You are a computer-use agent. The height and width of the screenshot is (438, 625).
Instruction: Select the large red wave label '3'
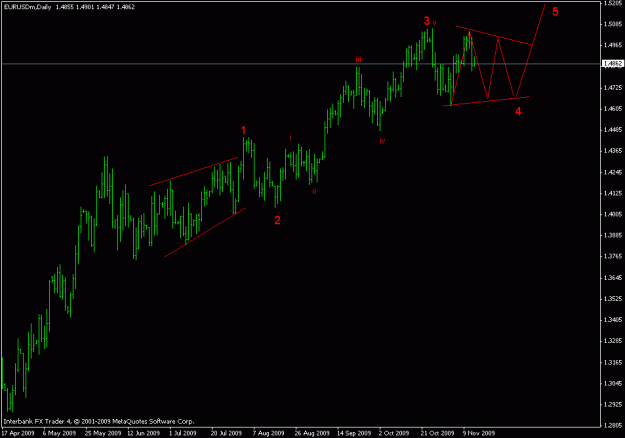pos(427,21)
